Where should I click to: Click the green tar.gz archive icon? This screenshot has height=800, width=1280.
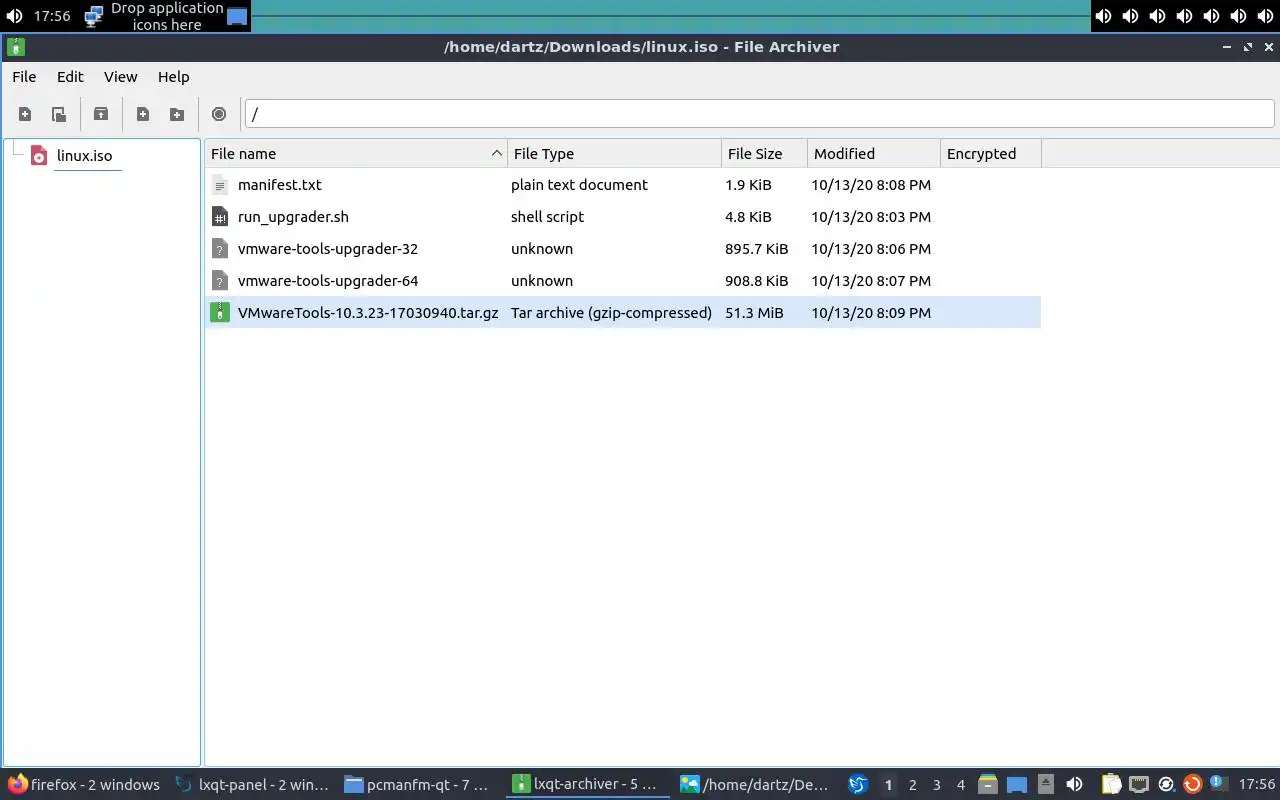click(220, 313)
